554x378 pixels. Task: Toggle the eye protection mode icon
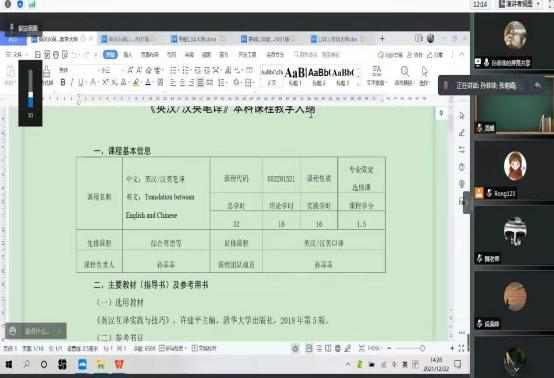tap(295, 348)
